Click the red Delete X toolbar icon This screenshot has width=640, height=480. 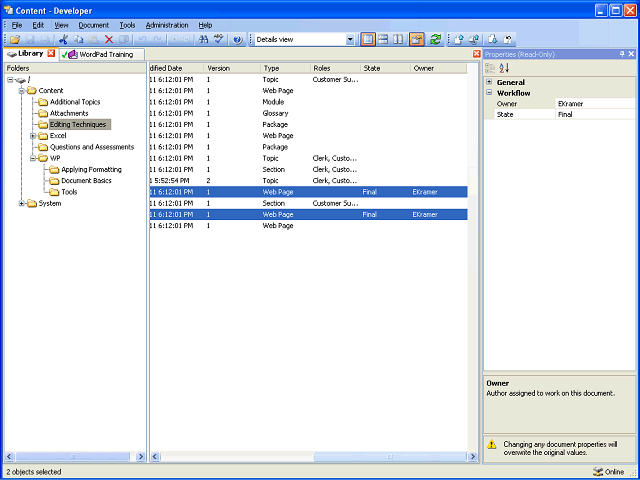(109, 40)
